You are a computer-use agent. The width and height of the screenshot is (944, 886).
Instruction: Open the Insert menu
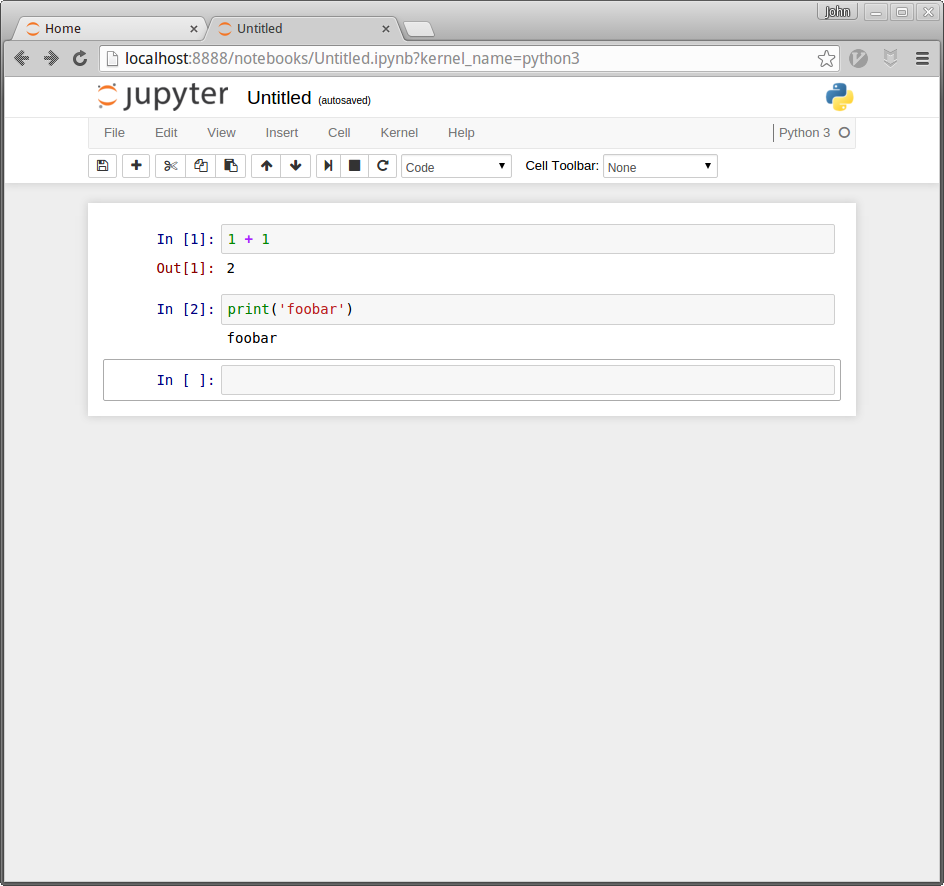(x=281, y=133)
